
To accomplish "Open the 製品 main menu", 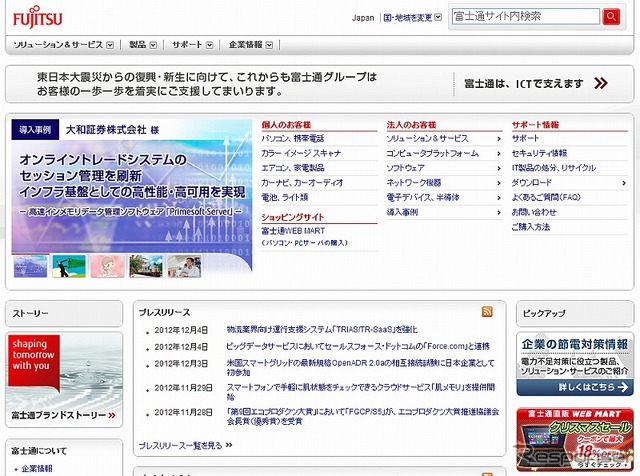I will [138, 45].
